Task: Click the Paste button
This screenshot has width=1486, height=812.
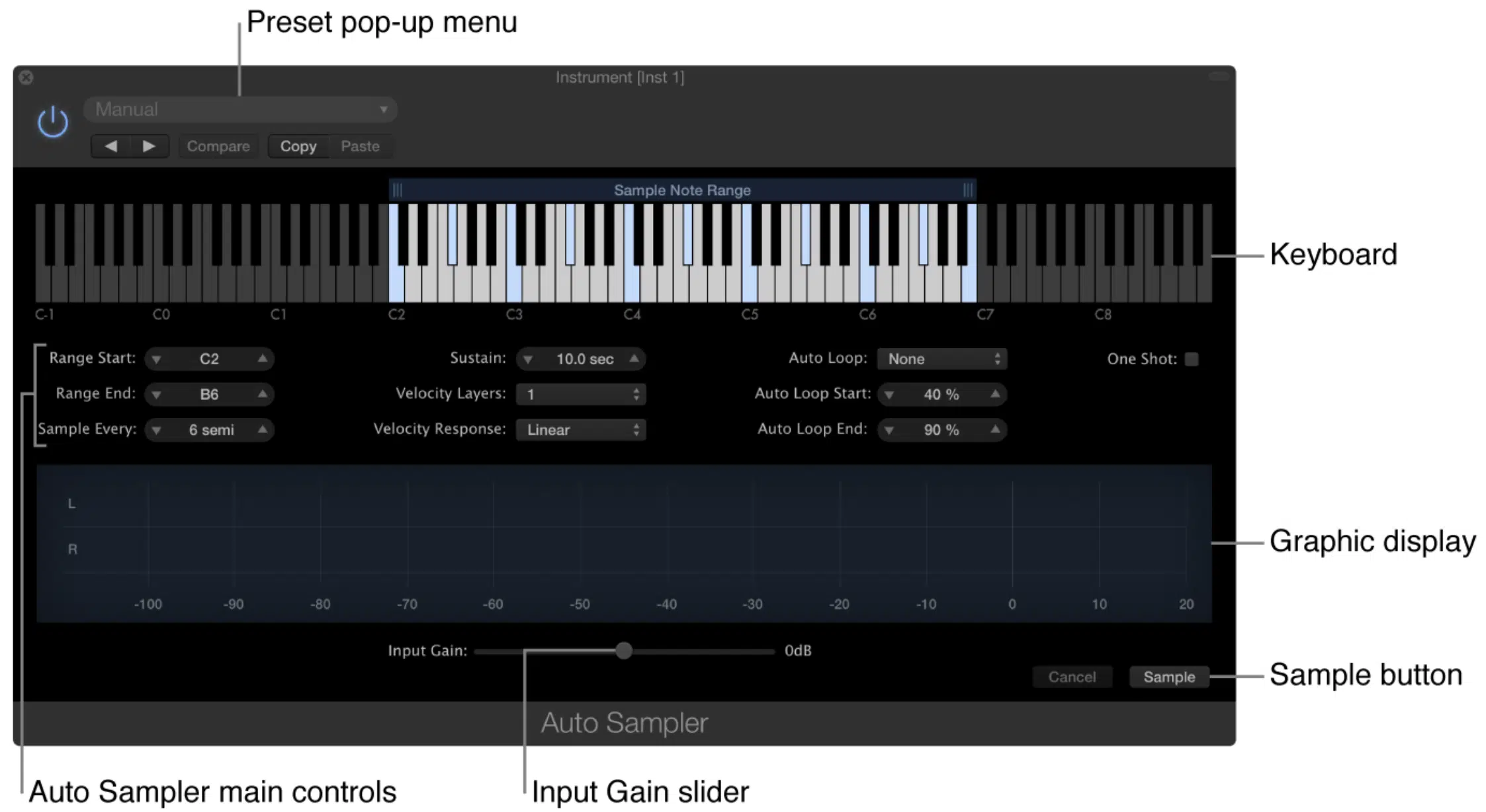Action: point(361,146)
